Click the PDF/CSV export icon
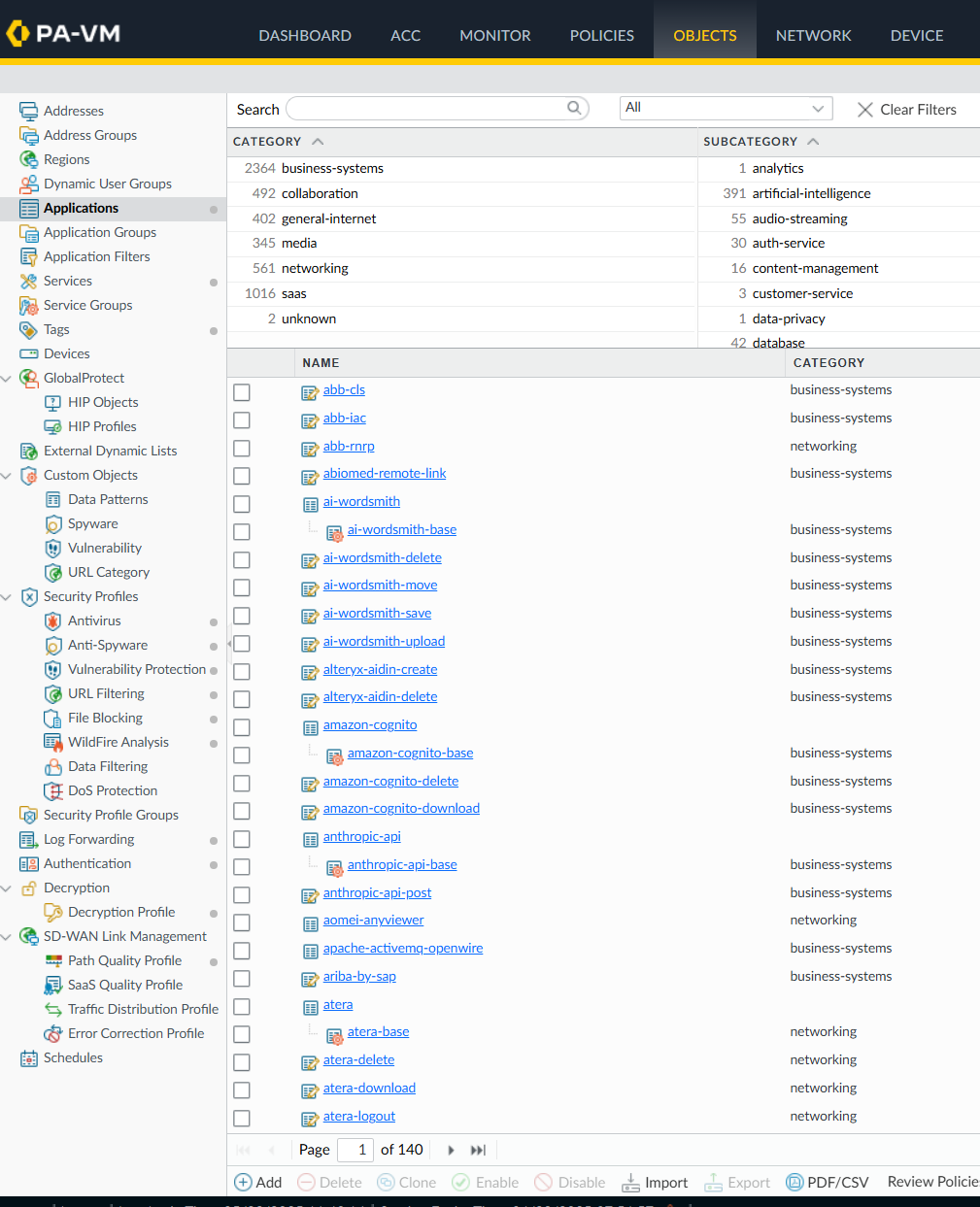This screenshot has width=980, height=1207. click(x=794, y=1182)
